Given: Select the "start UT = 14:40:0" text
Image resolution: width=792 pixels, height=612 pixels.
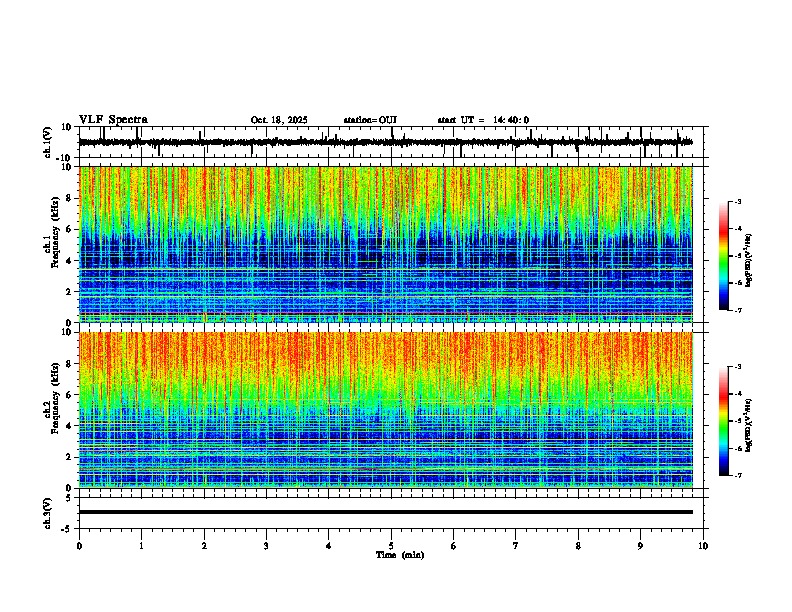Looking at the screenshot, I should pos(483,120).
